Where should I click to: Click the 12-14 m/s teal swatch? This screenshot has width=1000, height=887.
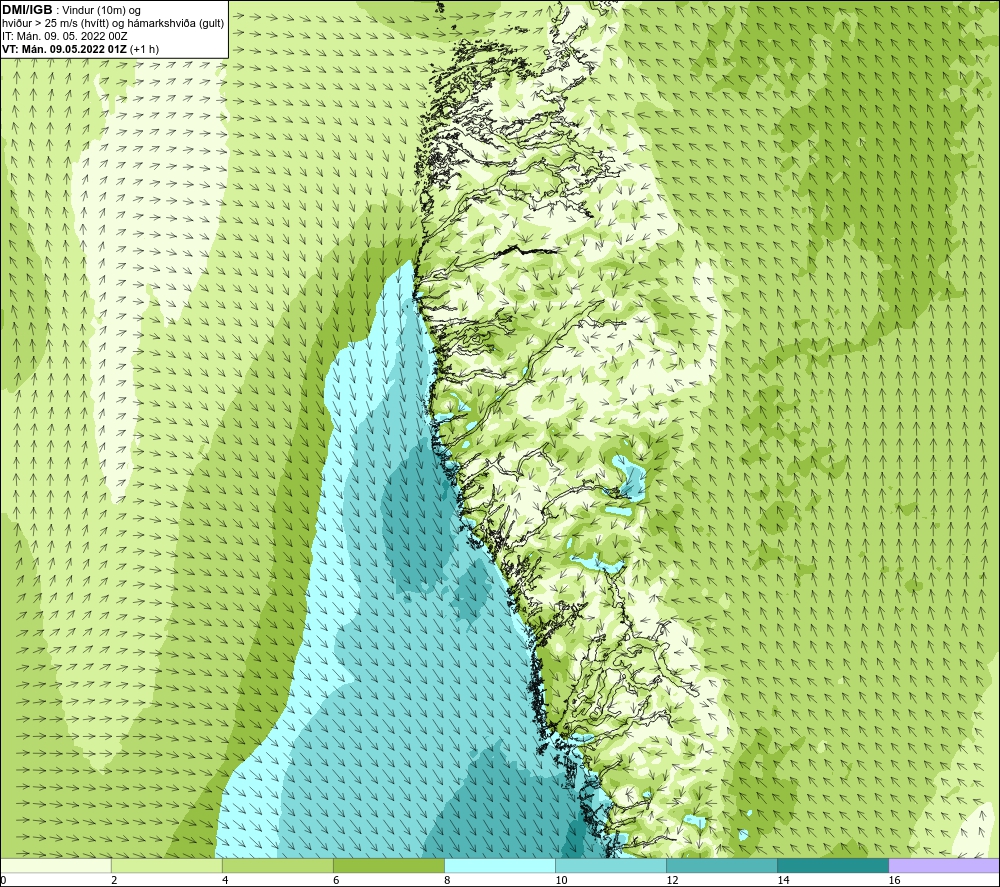click(x=722, y=865)
